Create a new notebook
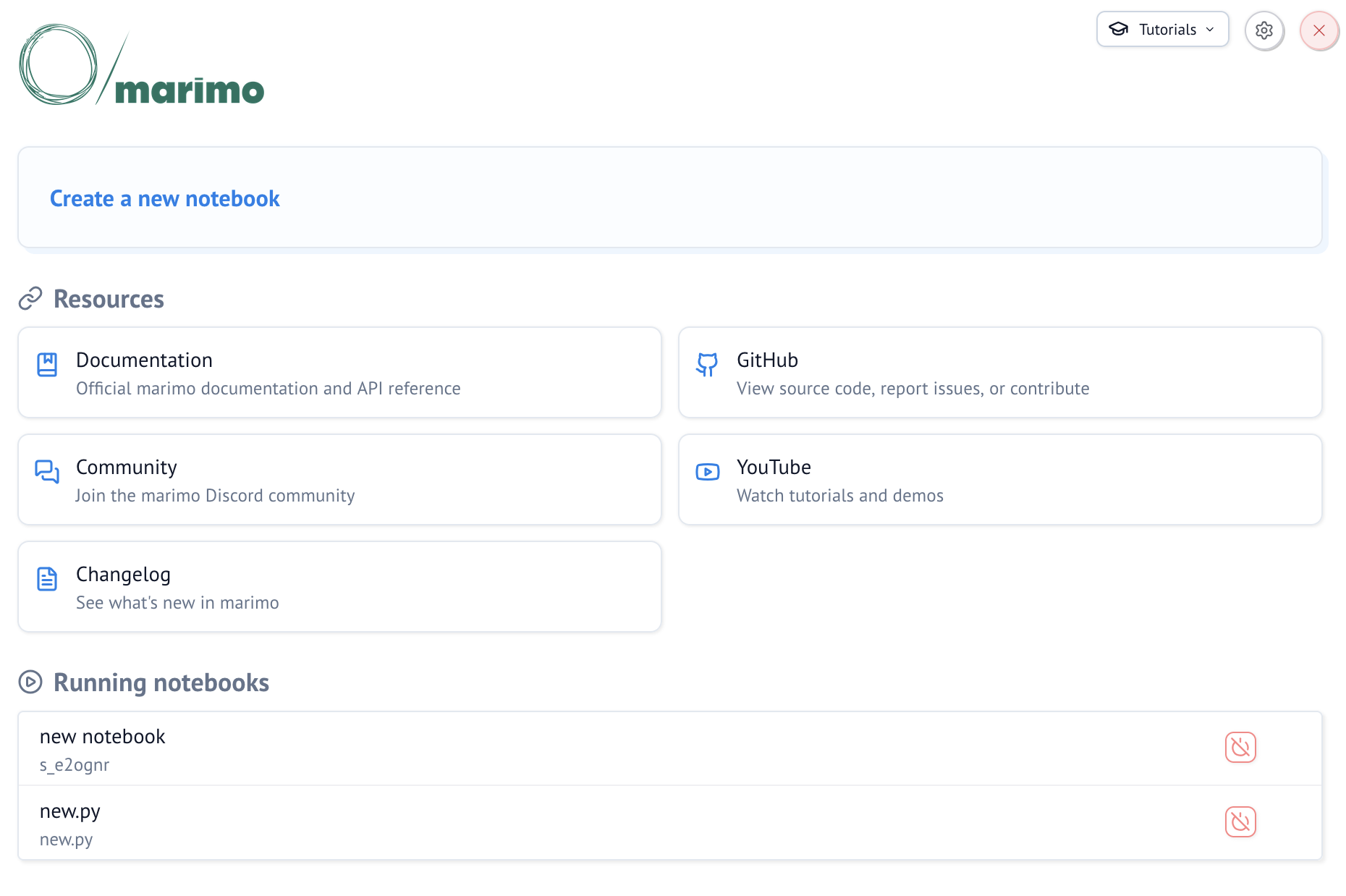 [165, 199]
